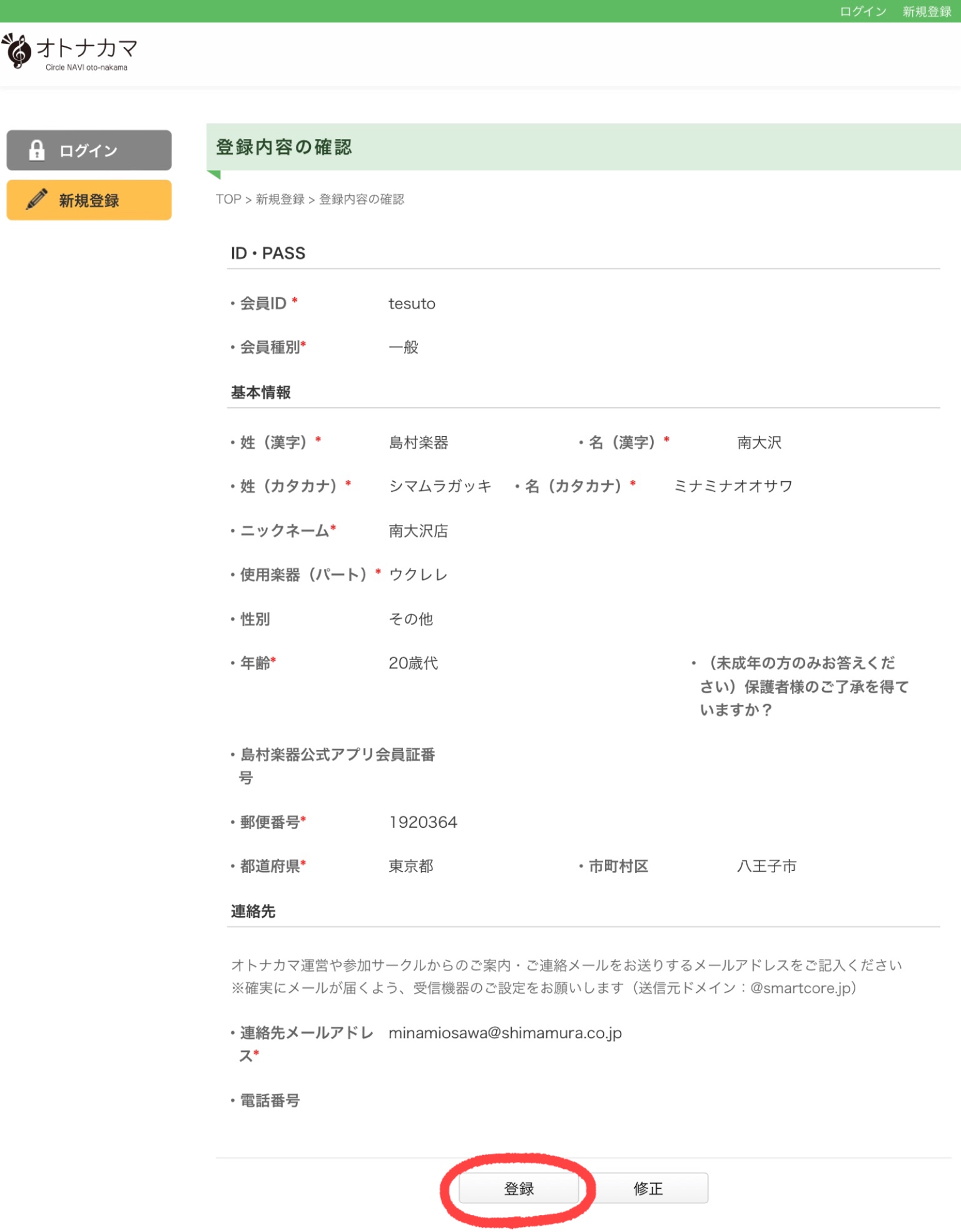Click the guardian consent question for minors
961x1232 pixels.
803,686
